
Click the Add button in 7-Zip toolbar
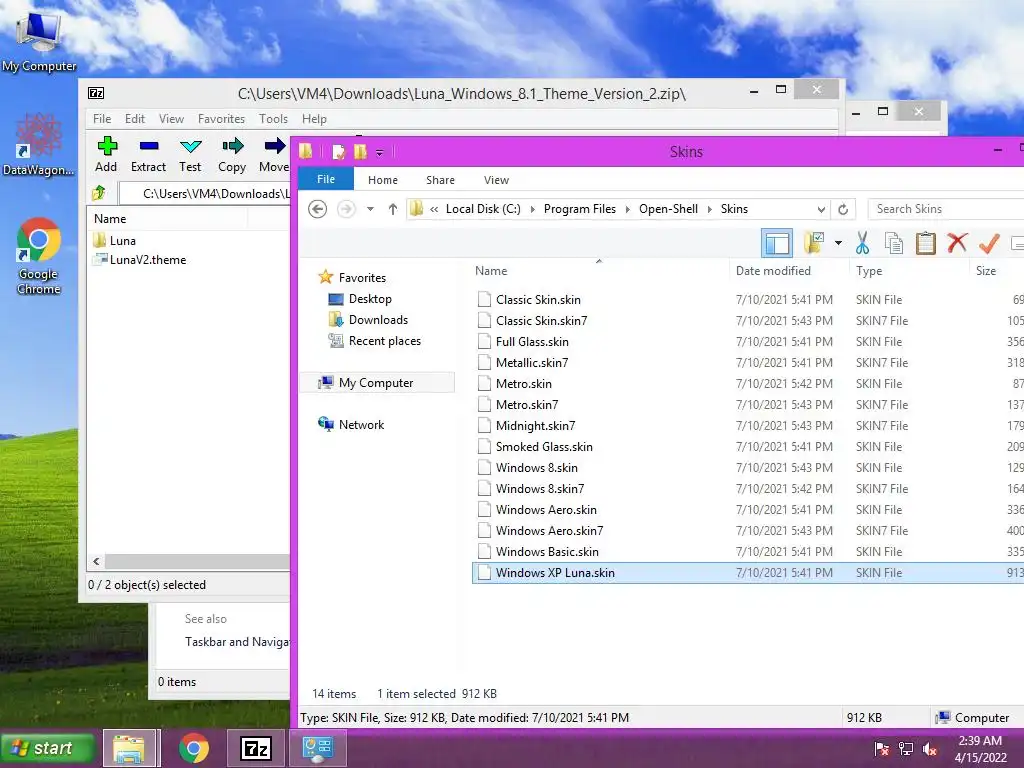(106, 155)
